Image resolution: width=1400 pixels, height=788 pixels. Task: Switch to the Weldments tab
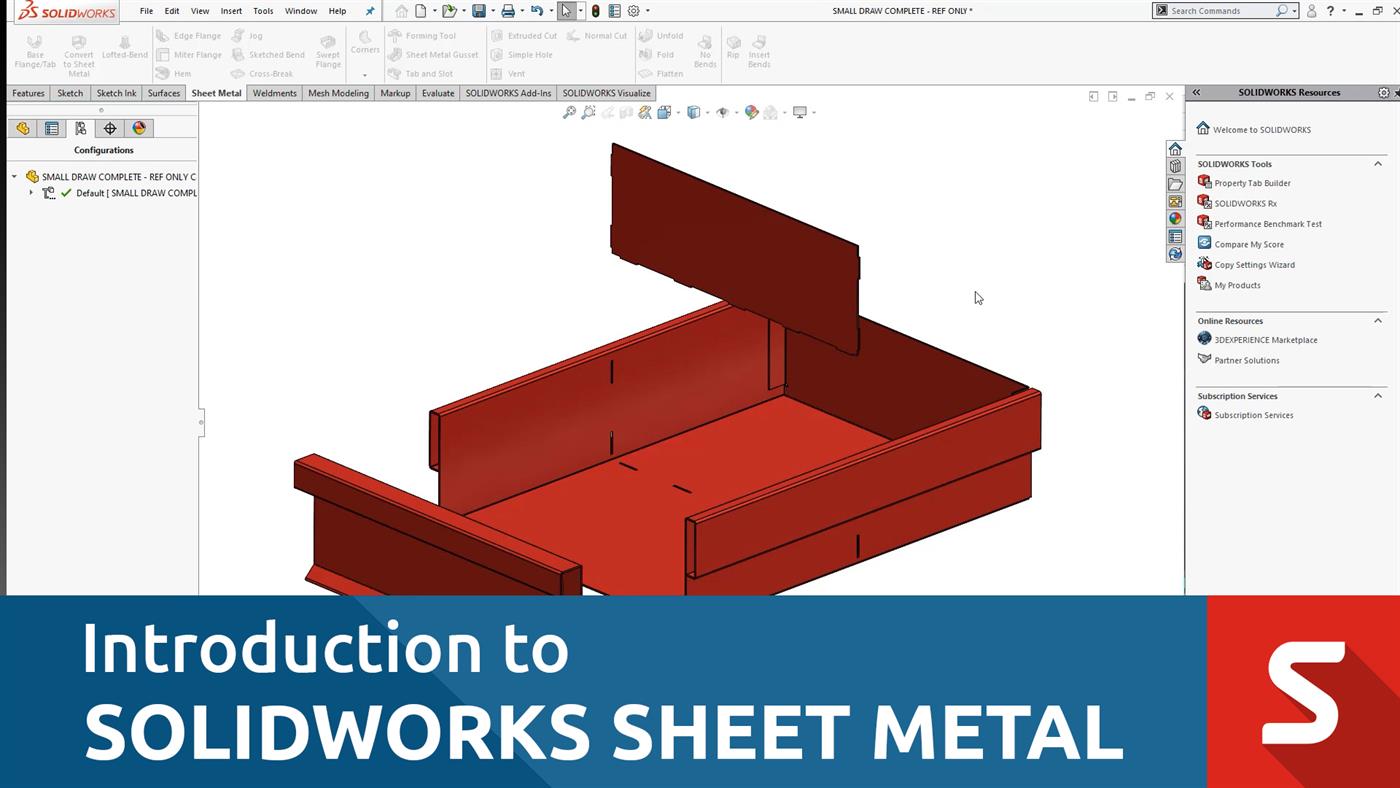274,93
